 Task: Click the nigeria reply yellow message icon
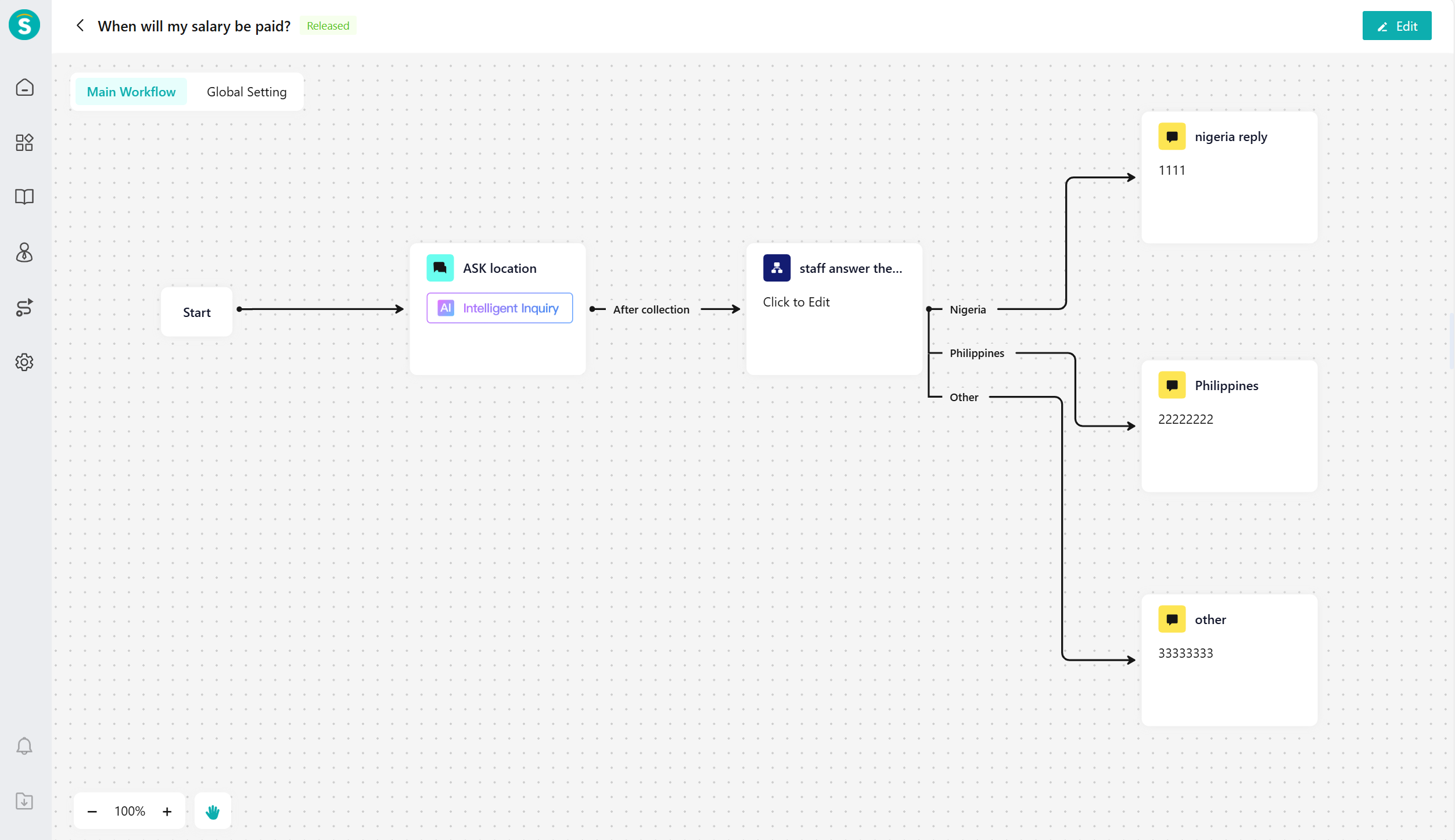tap(1172, 136)
